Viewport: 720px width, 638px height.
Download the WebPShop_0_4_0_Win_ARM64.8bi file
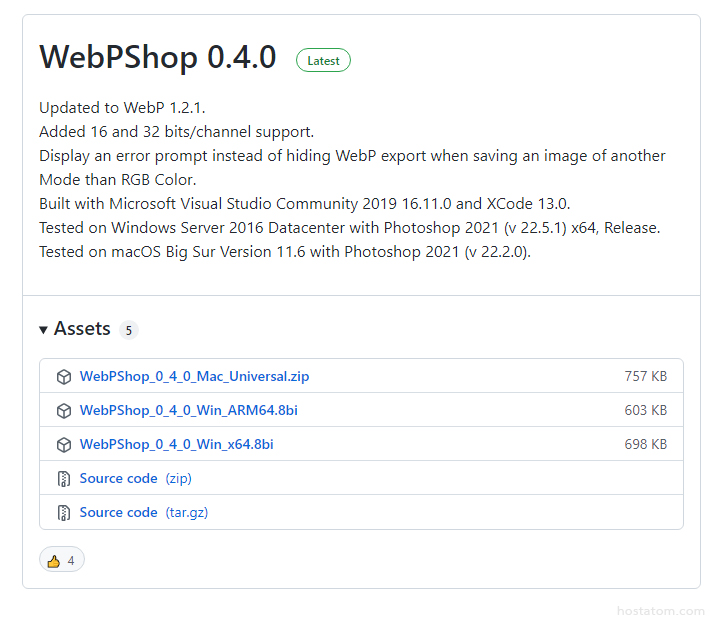[188, 411]
